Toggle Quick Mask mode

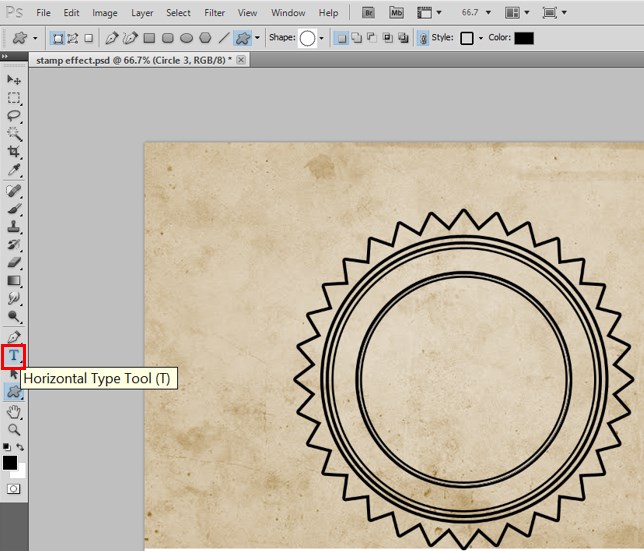(x=14, y=488)
